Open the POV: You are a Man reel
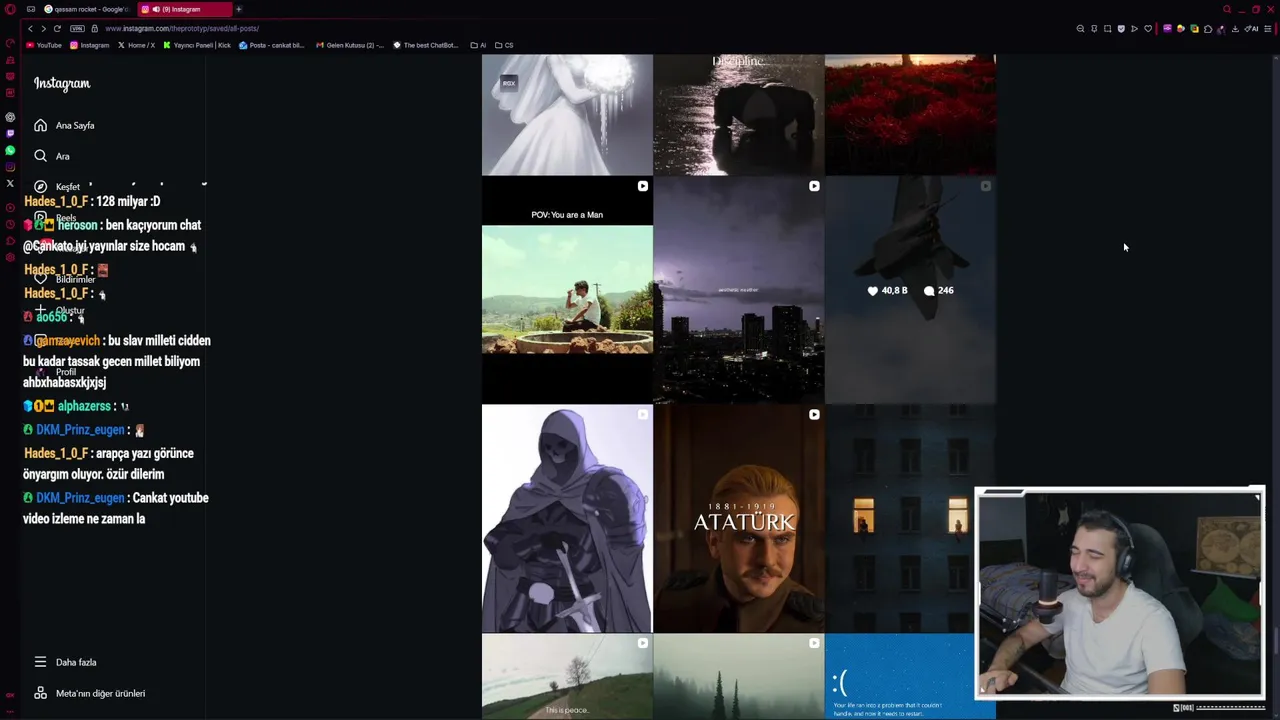Screen dimensions: 1280x720 coord(567,290)
